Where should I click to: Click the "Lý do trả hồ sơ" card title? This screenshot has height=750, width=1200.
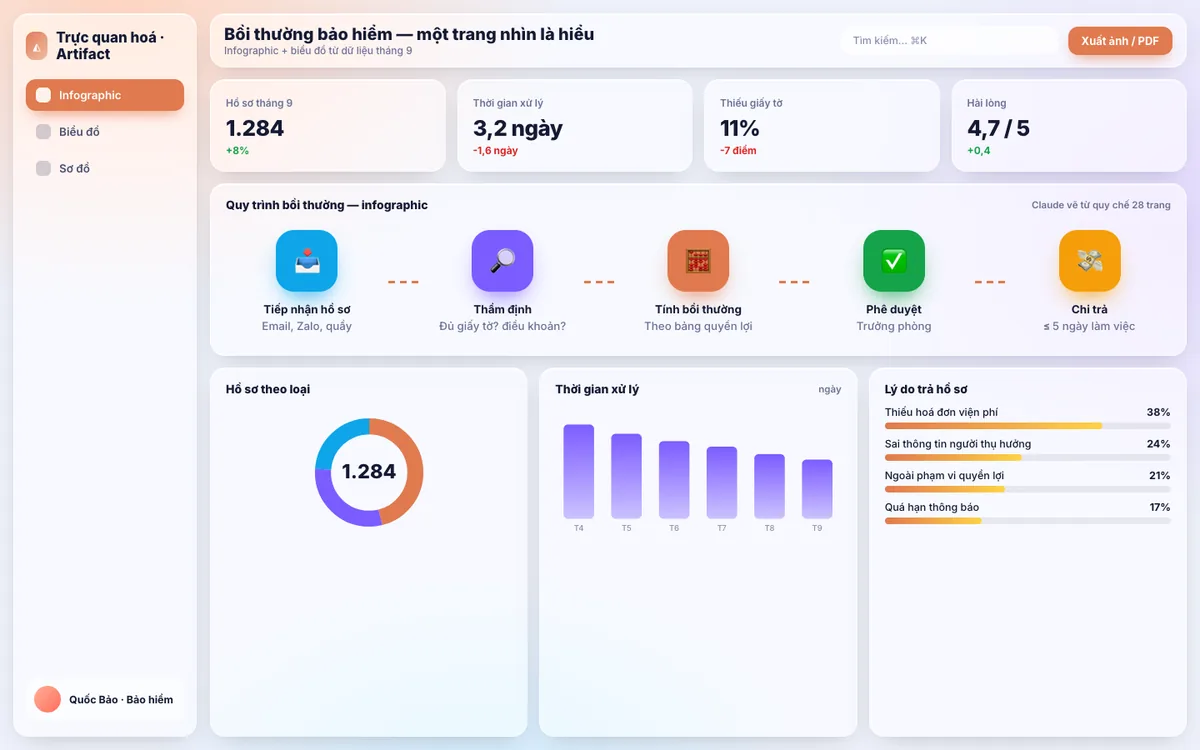[x=926, y=389]
